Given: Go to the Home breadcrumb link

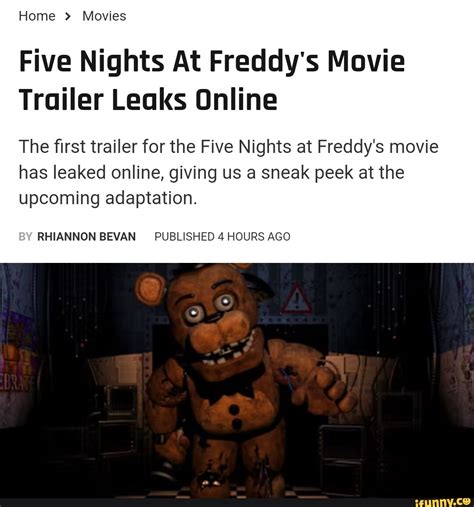Looking at the screenshot, I should (x=37, y=16).
